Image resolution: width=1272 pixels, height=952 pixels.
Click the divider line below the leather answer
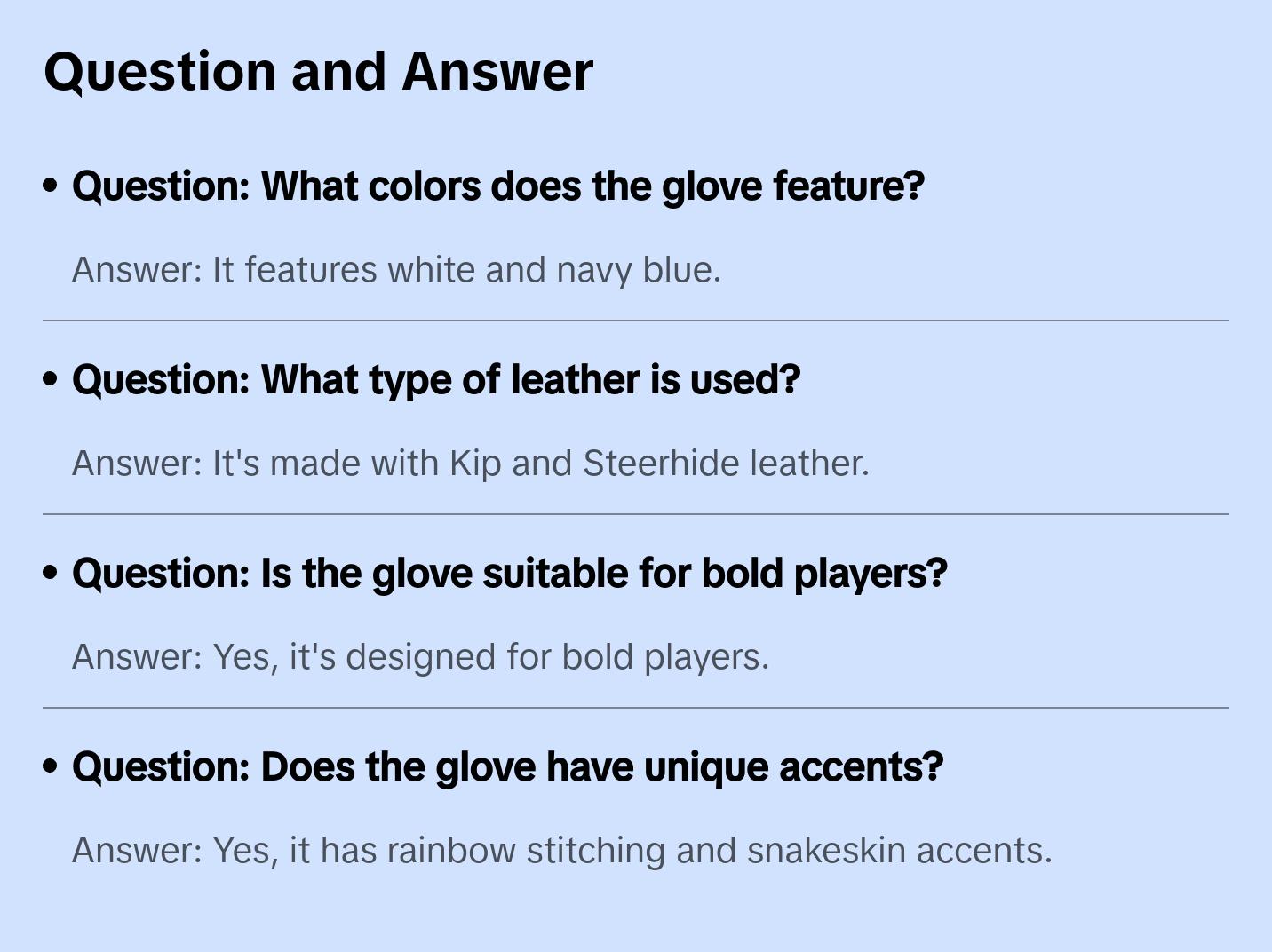coord(636,514)
